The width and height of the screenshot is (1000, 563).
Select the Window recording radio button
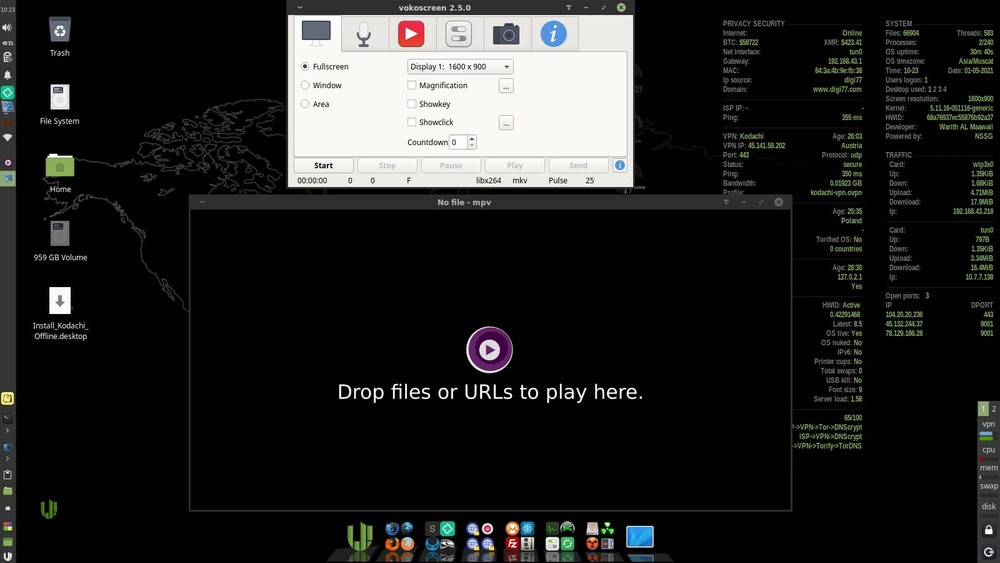point(305,86)
